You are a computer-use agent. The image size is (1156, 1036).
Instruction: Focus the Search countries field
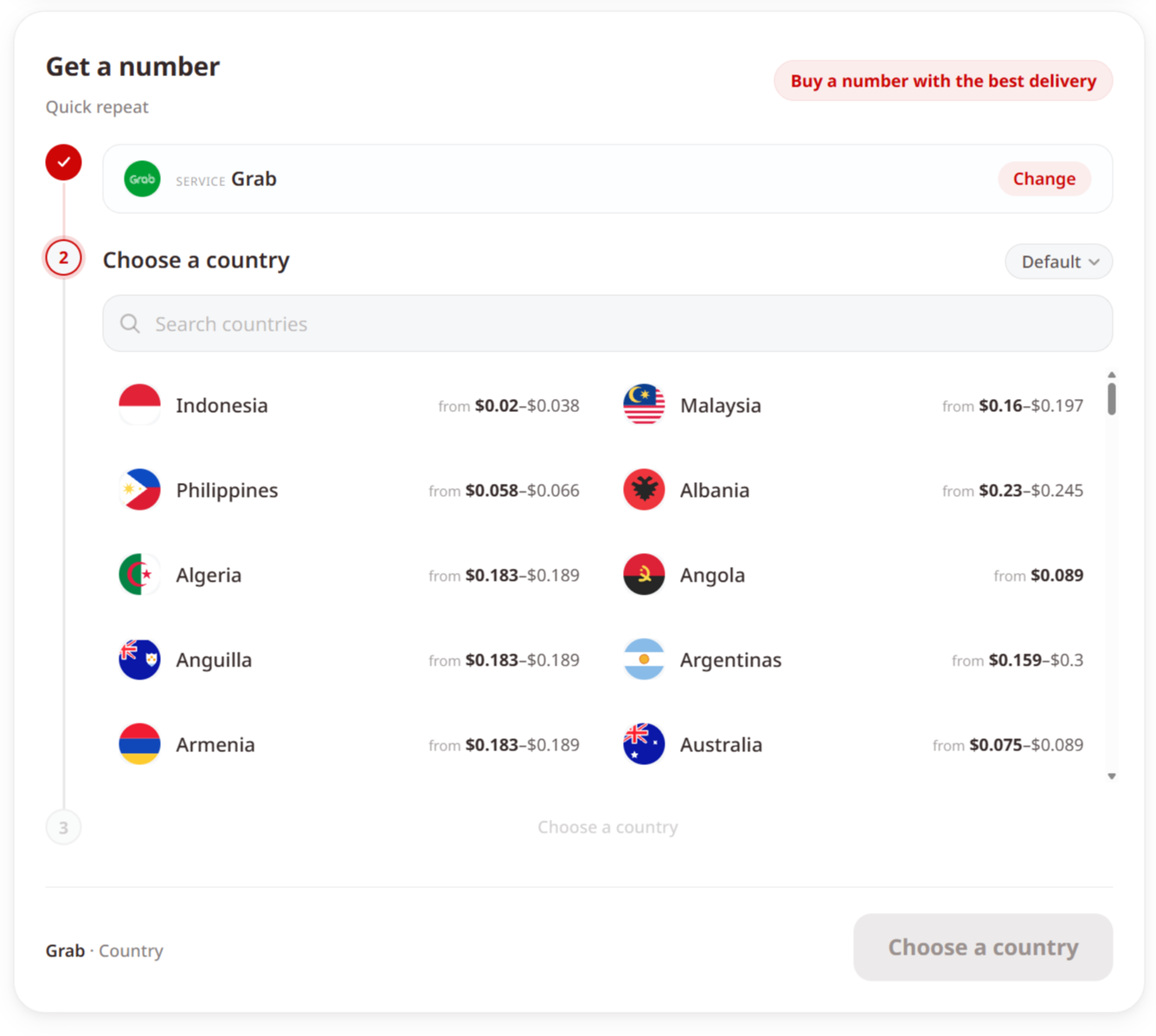coord(607,324)
